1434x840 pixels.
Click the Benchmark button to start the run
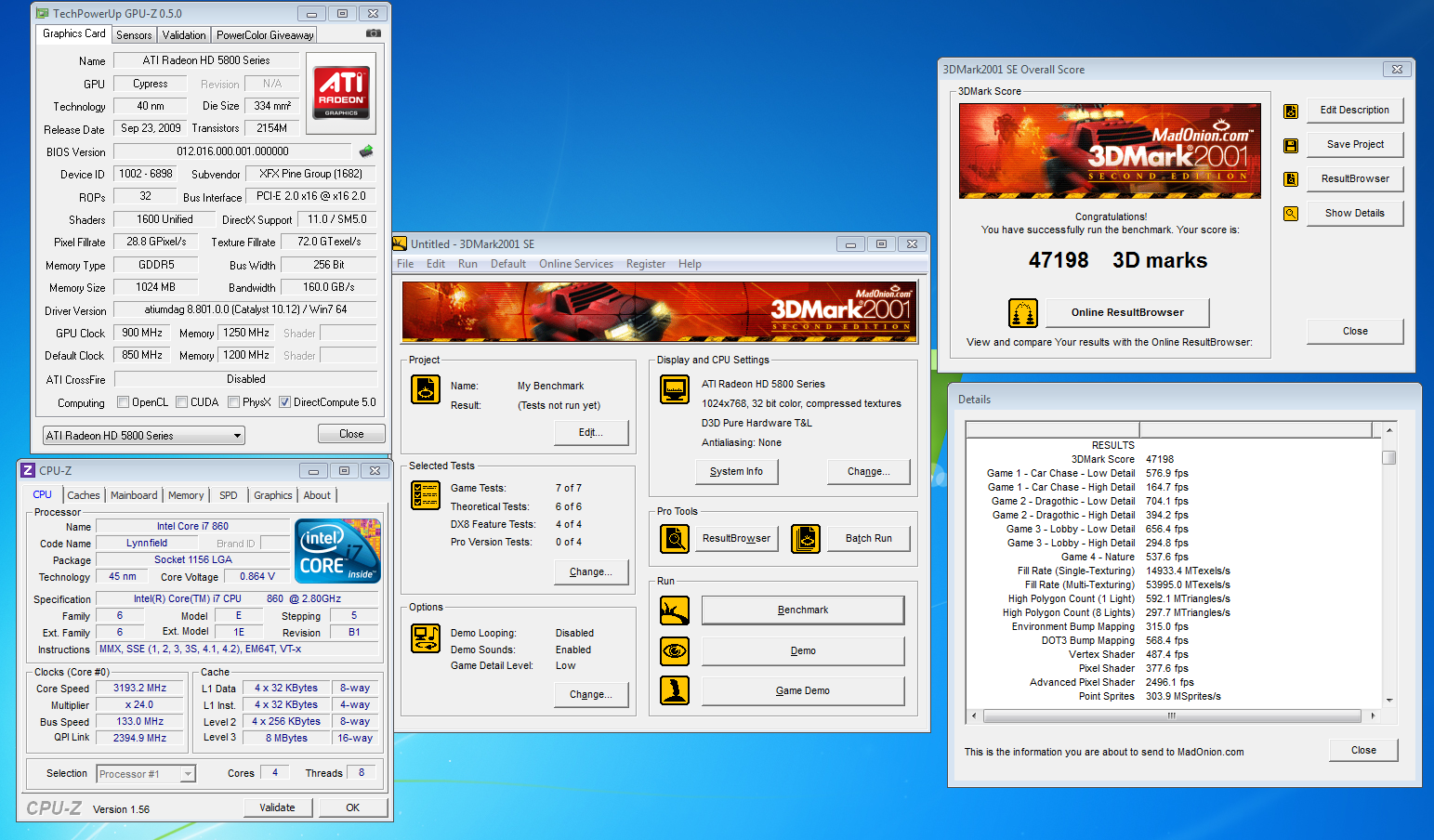[803, 610]
